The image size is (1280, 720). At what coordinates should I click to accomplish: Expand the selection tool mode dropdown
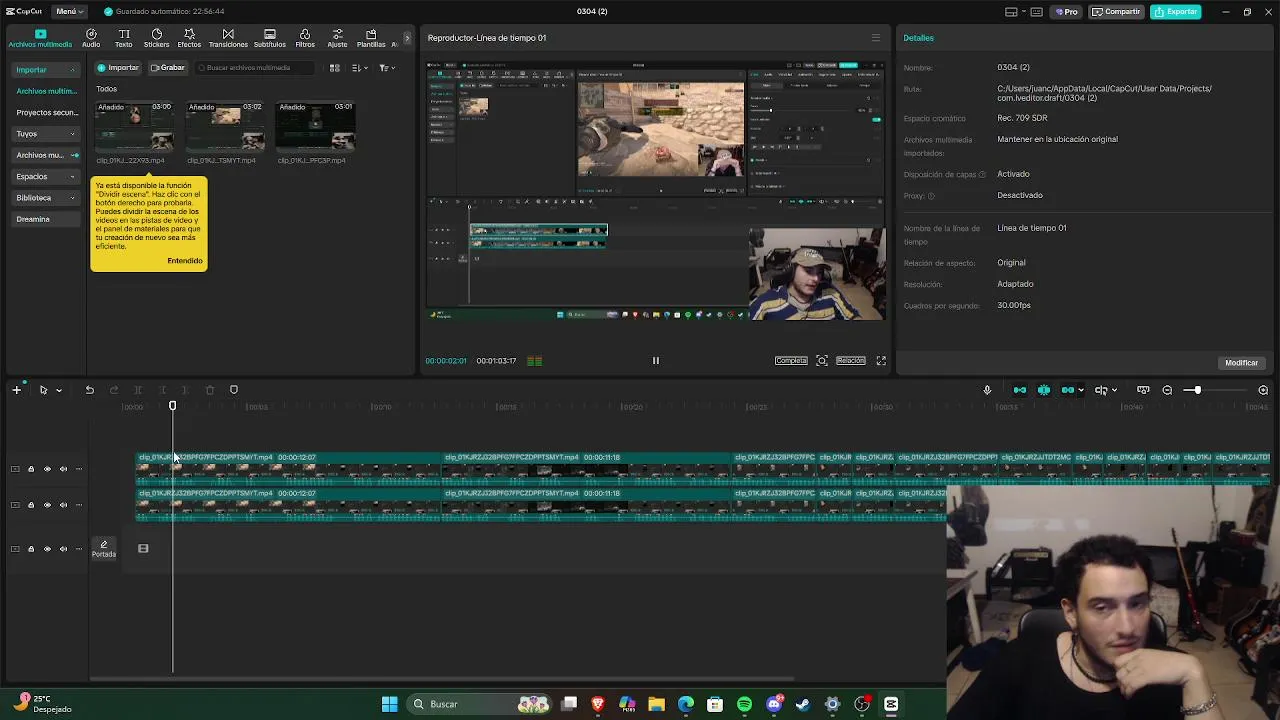59,390
